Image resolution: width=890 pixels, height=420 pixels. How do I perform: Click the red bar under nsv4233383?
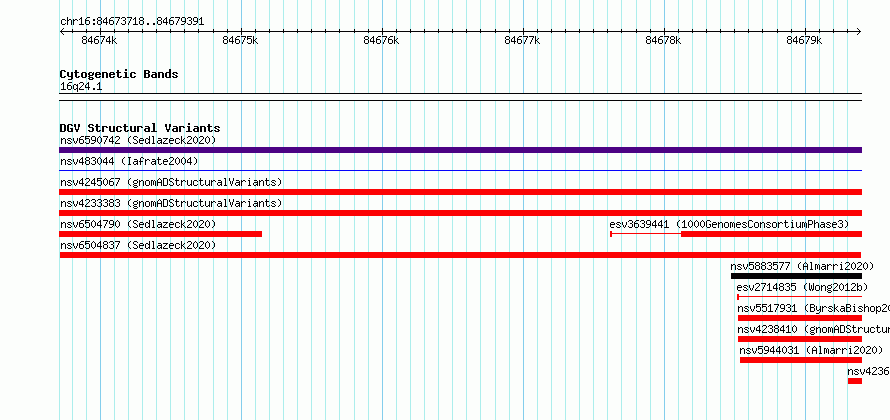pyautogui.click(x=460, y=213)
